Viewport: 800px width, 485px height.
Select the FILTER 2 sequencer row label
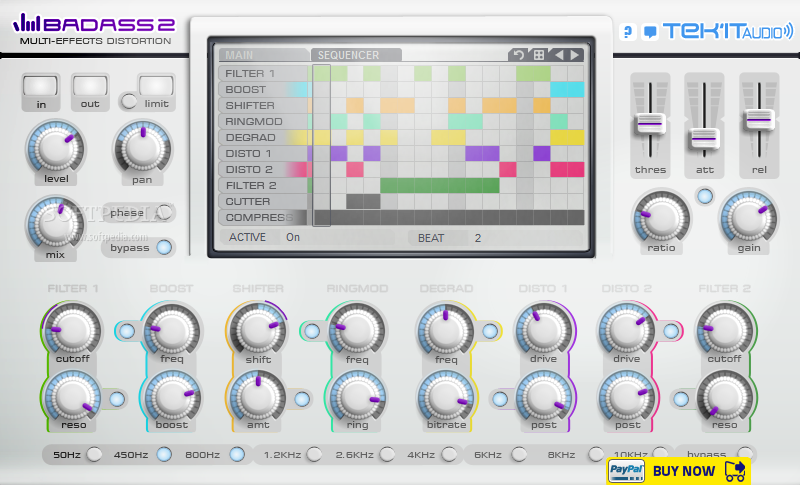(x=264, y=186)
